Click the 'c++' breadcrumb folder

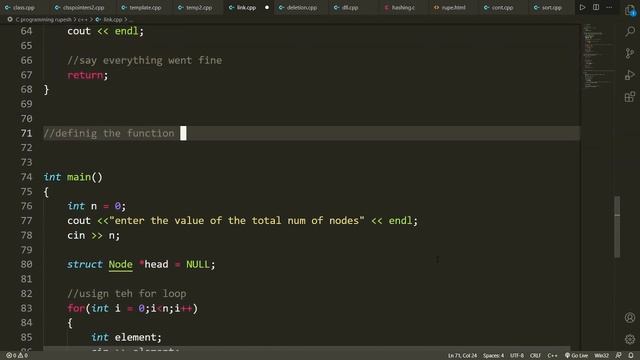(x=83, y=20)
